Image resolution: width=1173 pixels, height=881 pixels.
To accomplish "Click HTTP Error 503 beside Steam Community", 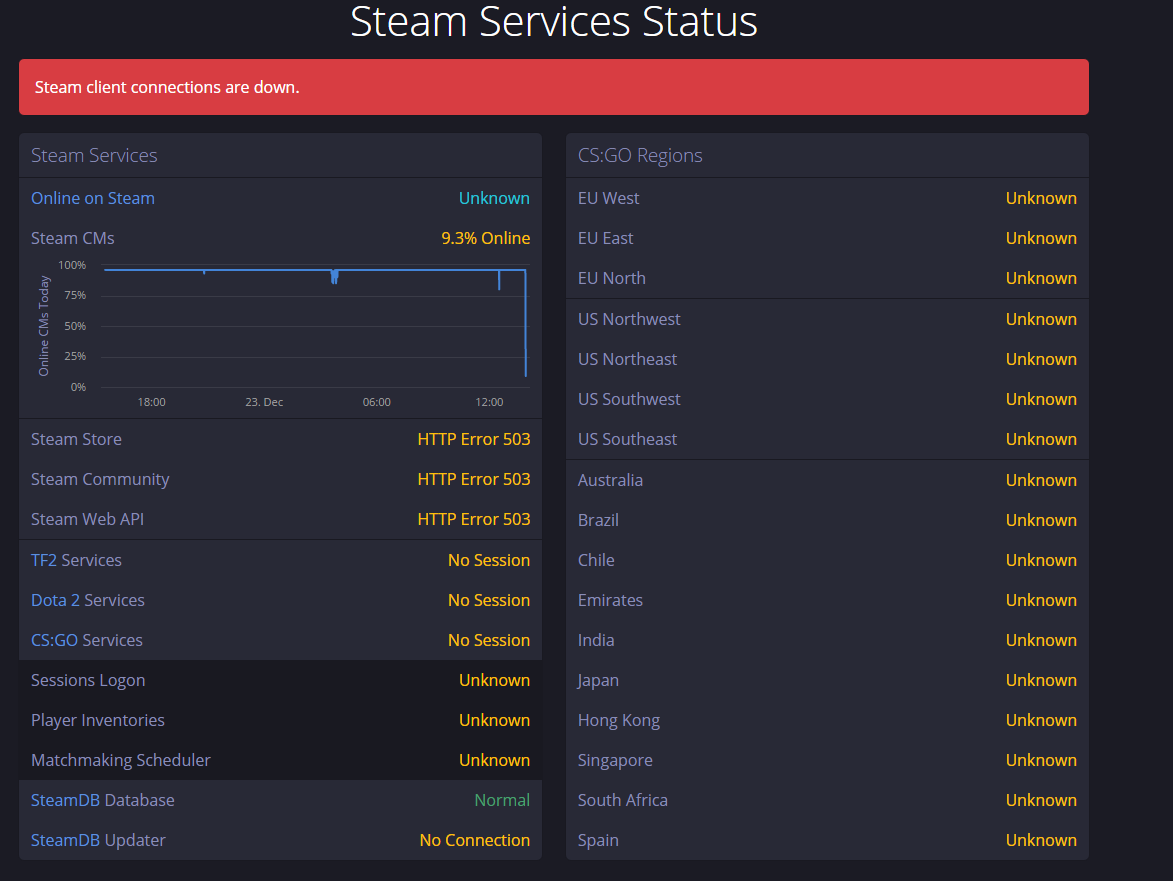I will coord(474,479).
